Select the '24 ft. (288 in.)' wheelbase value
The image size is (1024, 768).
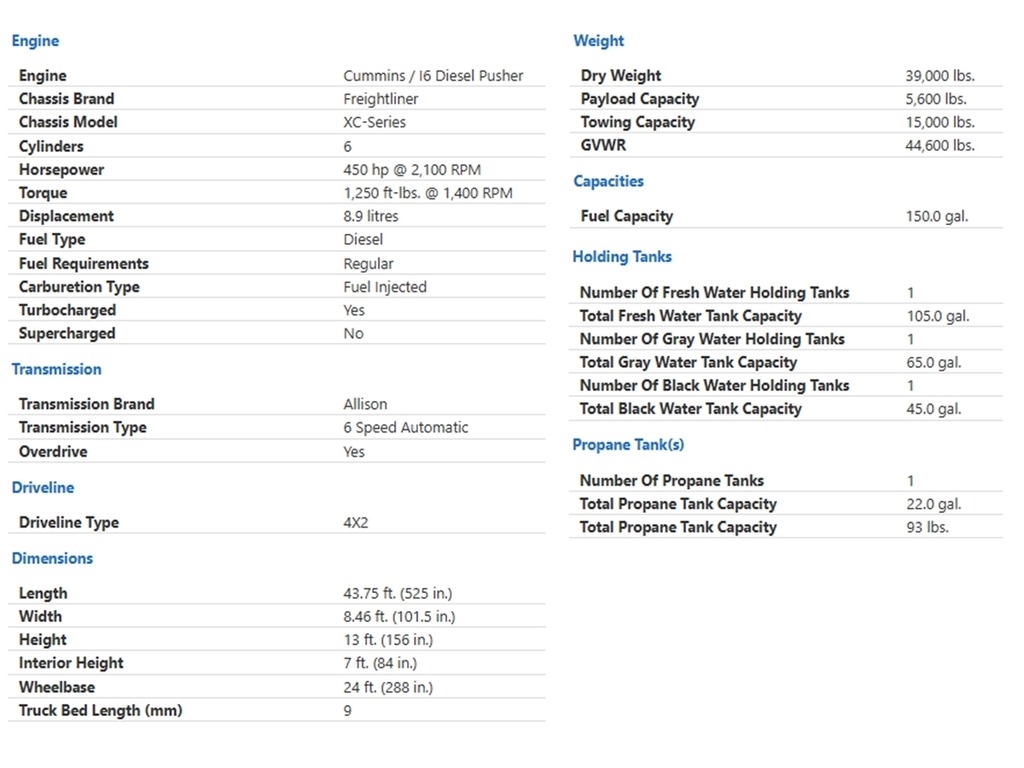click(x=388, y=688)
